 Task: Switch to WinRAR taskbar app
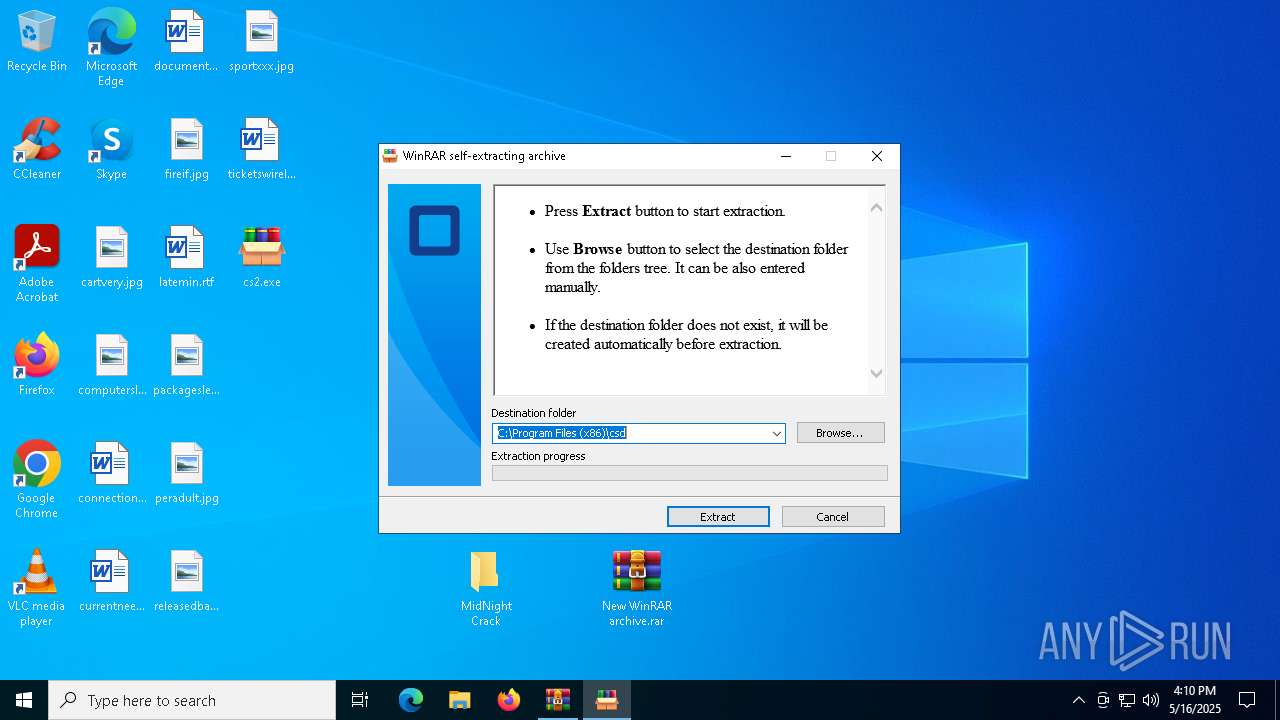tap(558, 700)
